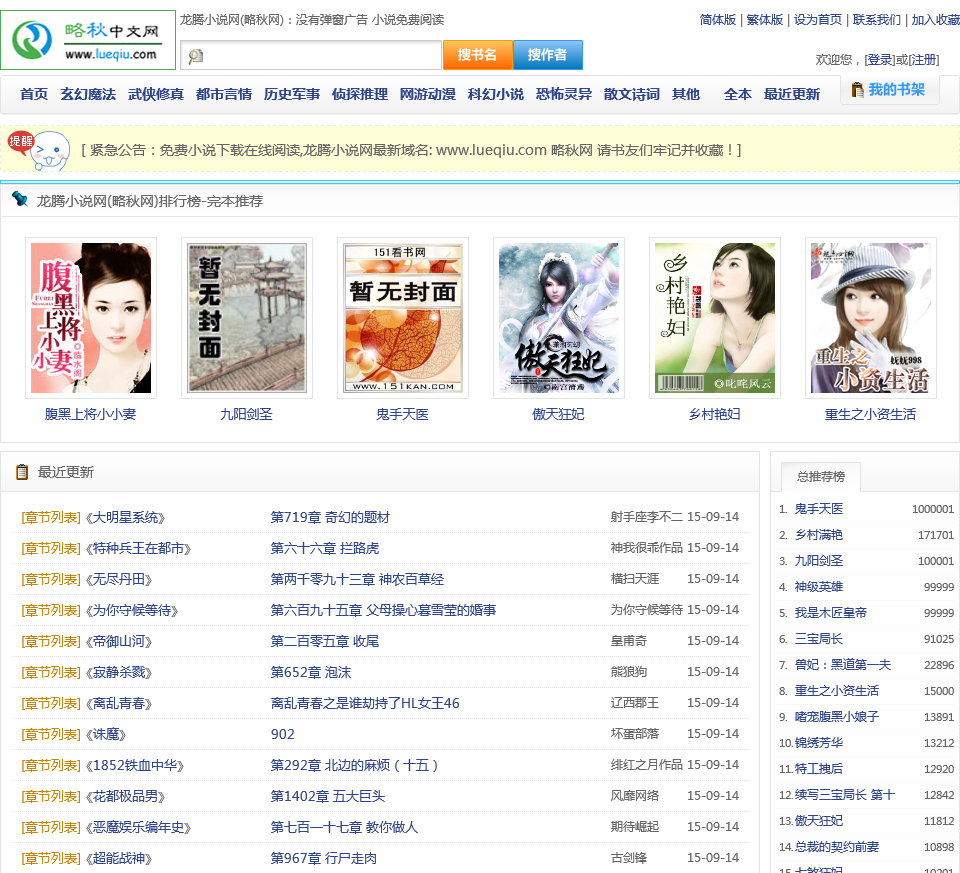Open chapter 第1402章 五大巨头
The image size is (960, 873).
coord(328,797)
